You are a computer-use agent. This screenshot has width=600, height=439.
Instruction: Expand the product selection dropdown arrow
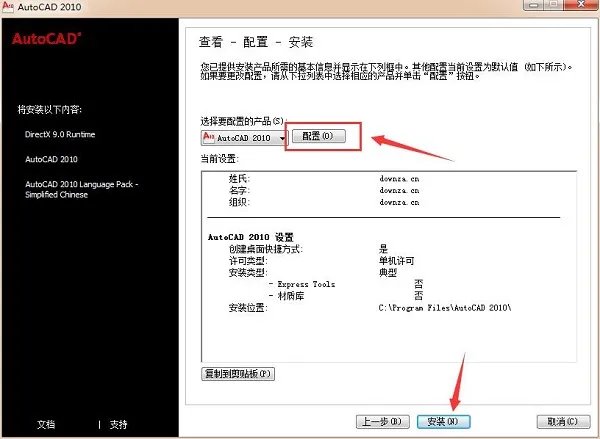(x=282, y=136)
